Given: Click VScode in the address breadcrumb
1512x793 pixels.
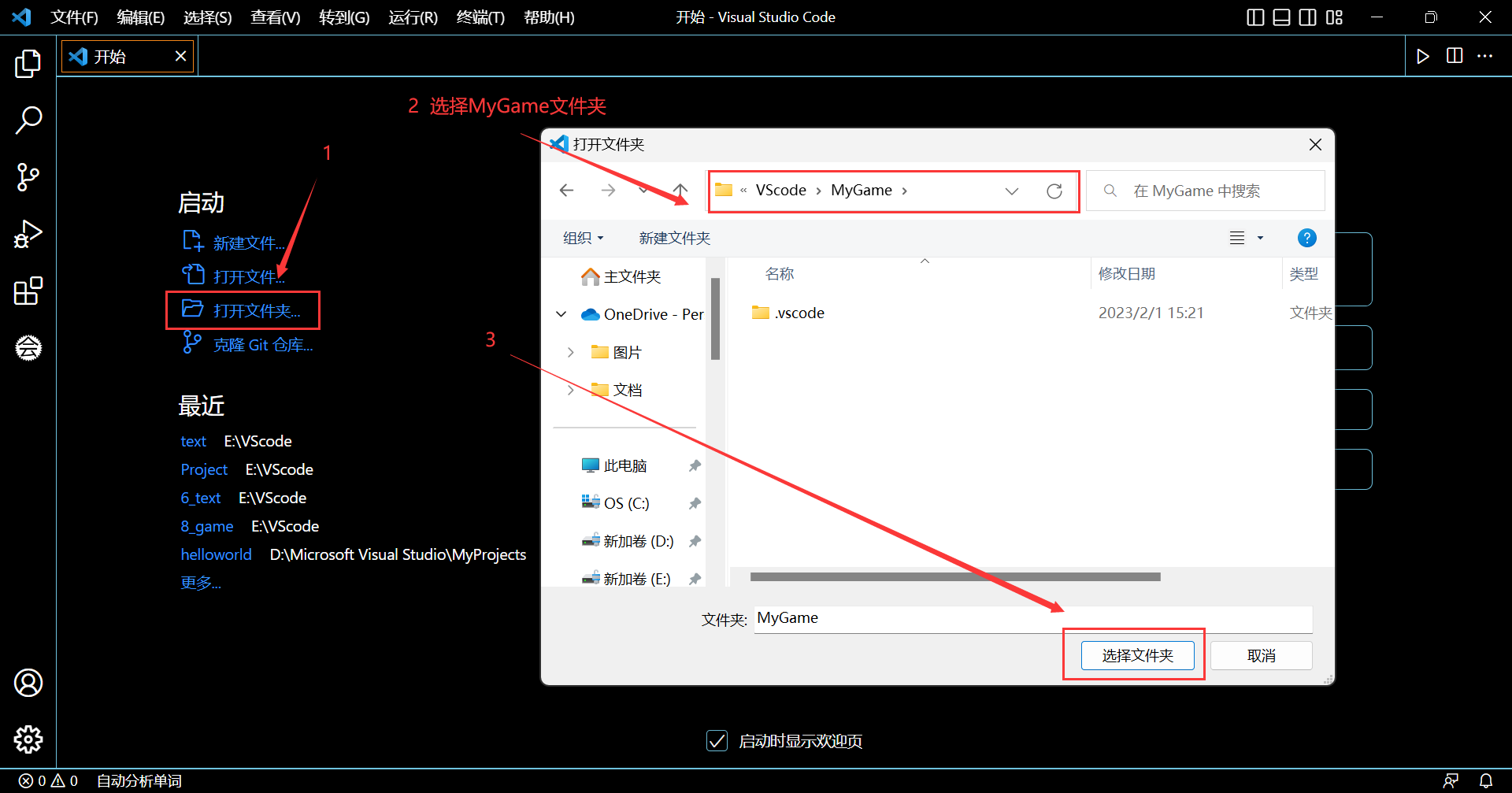Looking at the screenshot, I should [780, 191].
